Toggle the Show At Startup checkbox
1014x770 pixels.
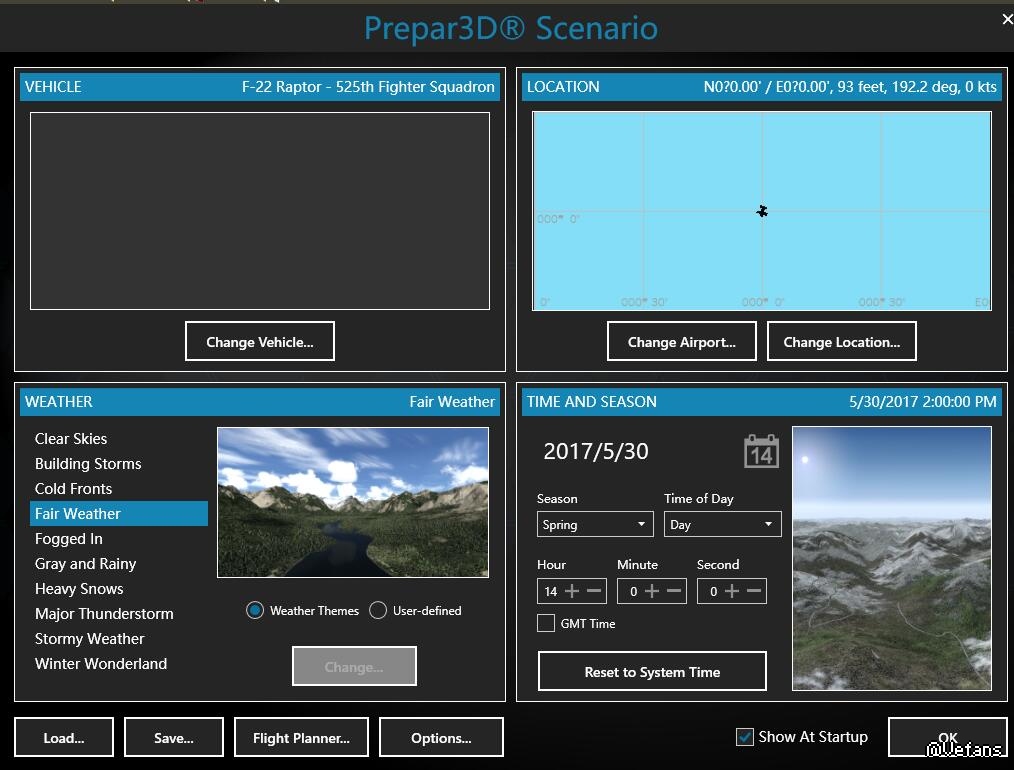744,737
